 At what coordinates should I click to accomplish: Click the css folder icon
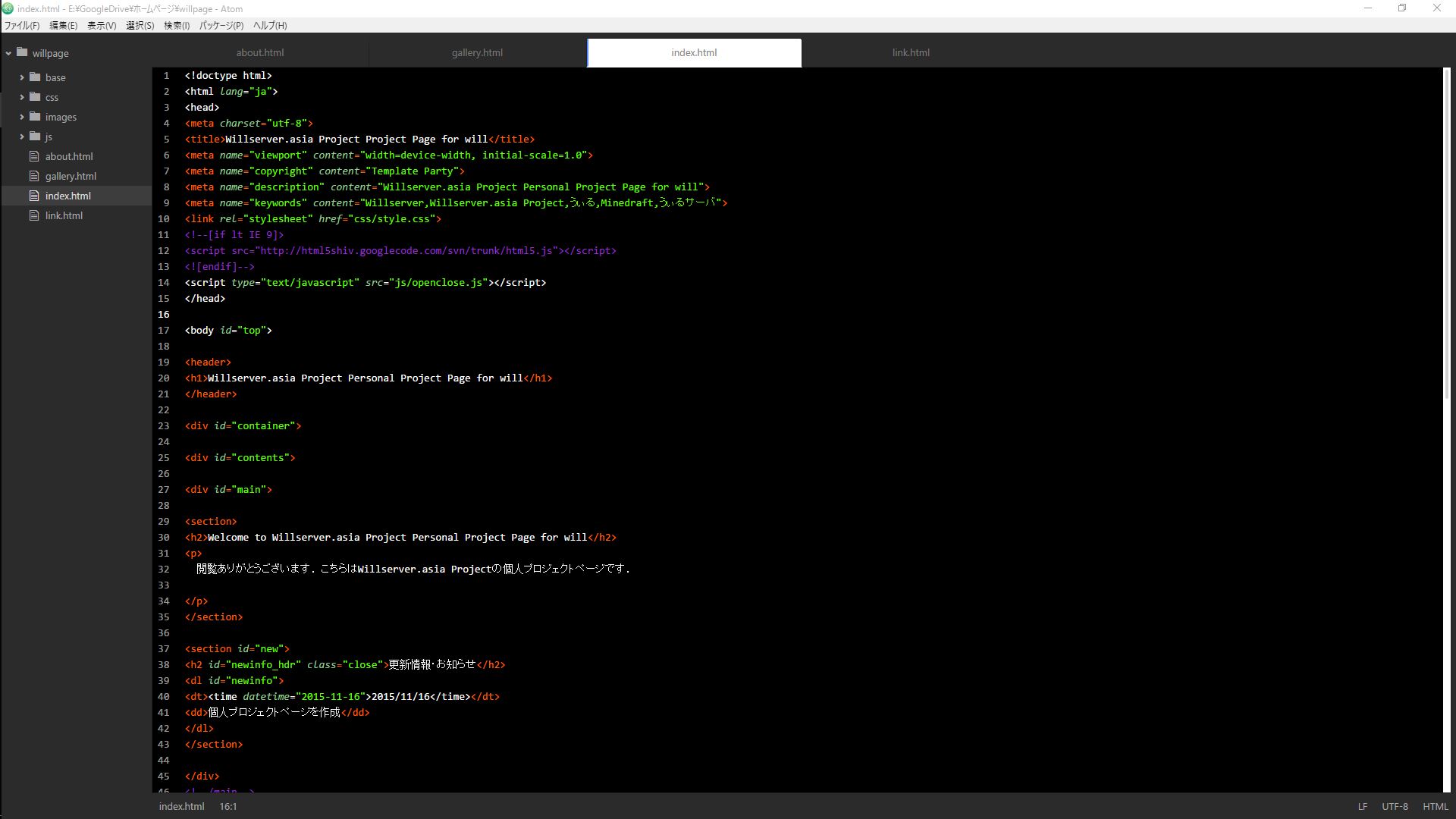(35, 96)
